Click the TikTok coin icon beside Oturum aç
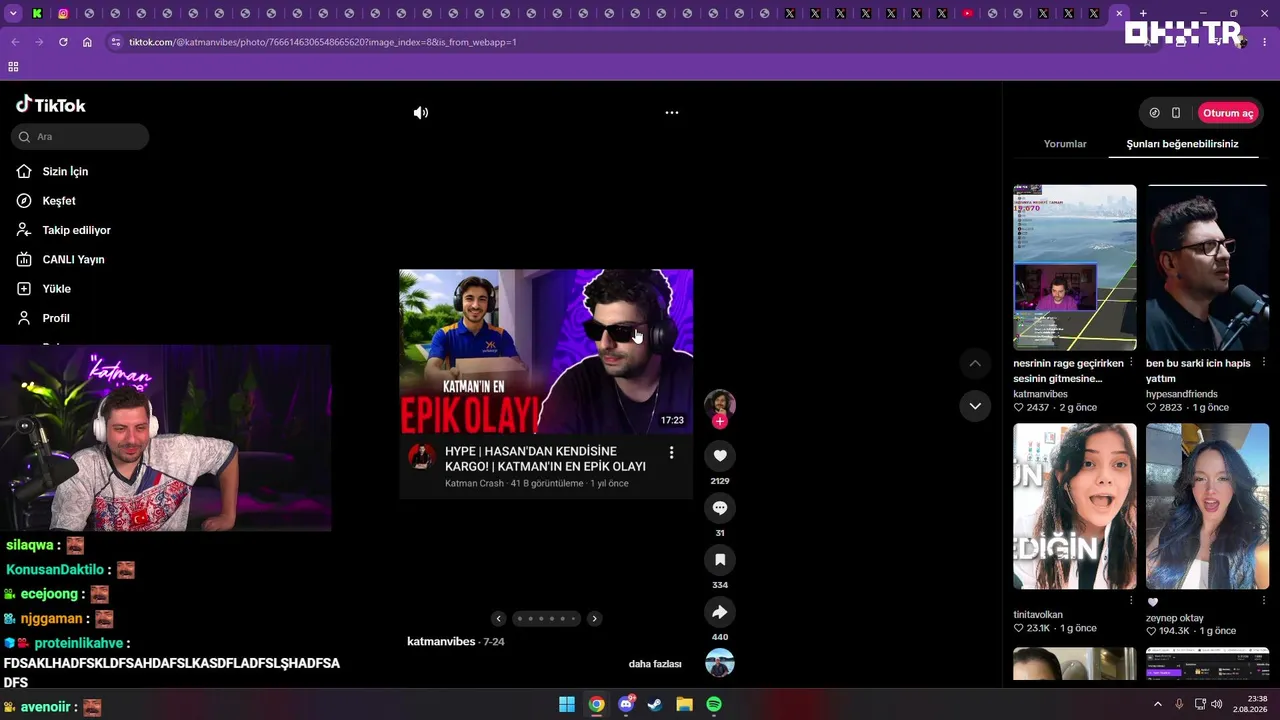The height and width of the screenshot is (720, 1280). (x=1155, y=113)
